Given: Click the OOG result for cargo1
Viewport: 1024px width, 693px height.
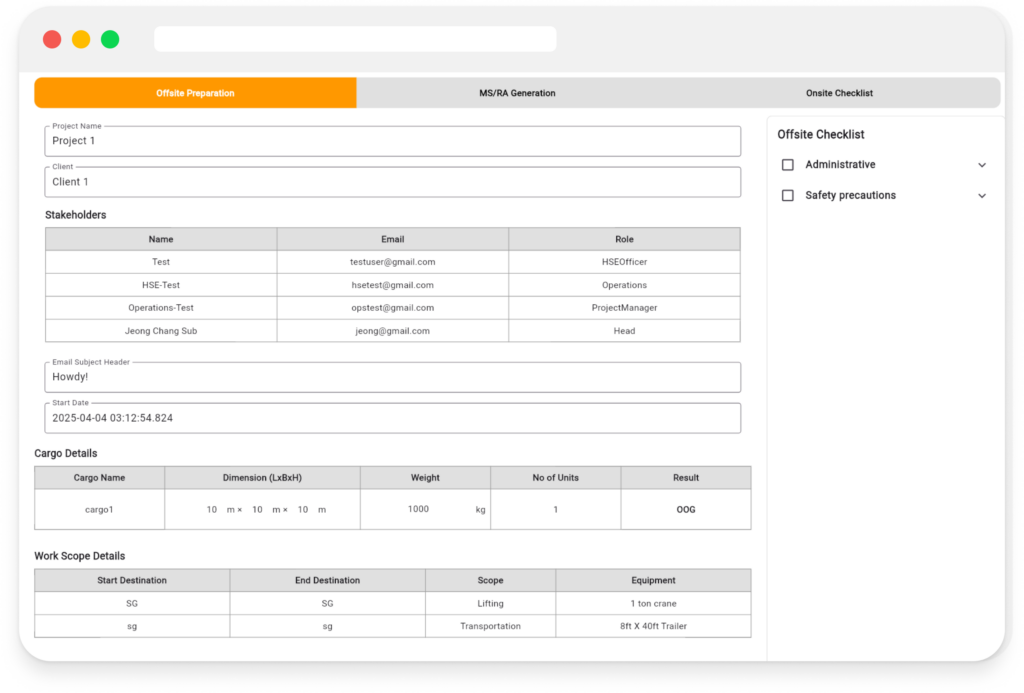Looking at the screenshot, I should [686, 509].
